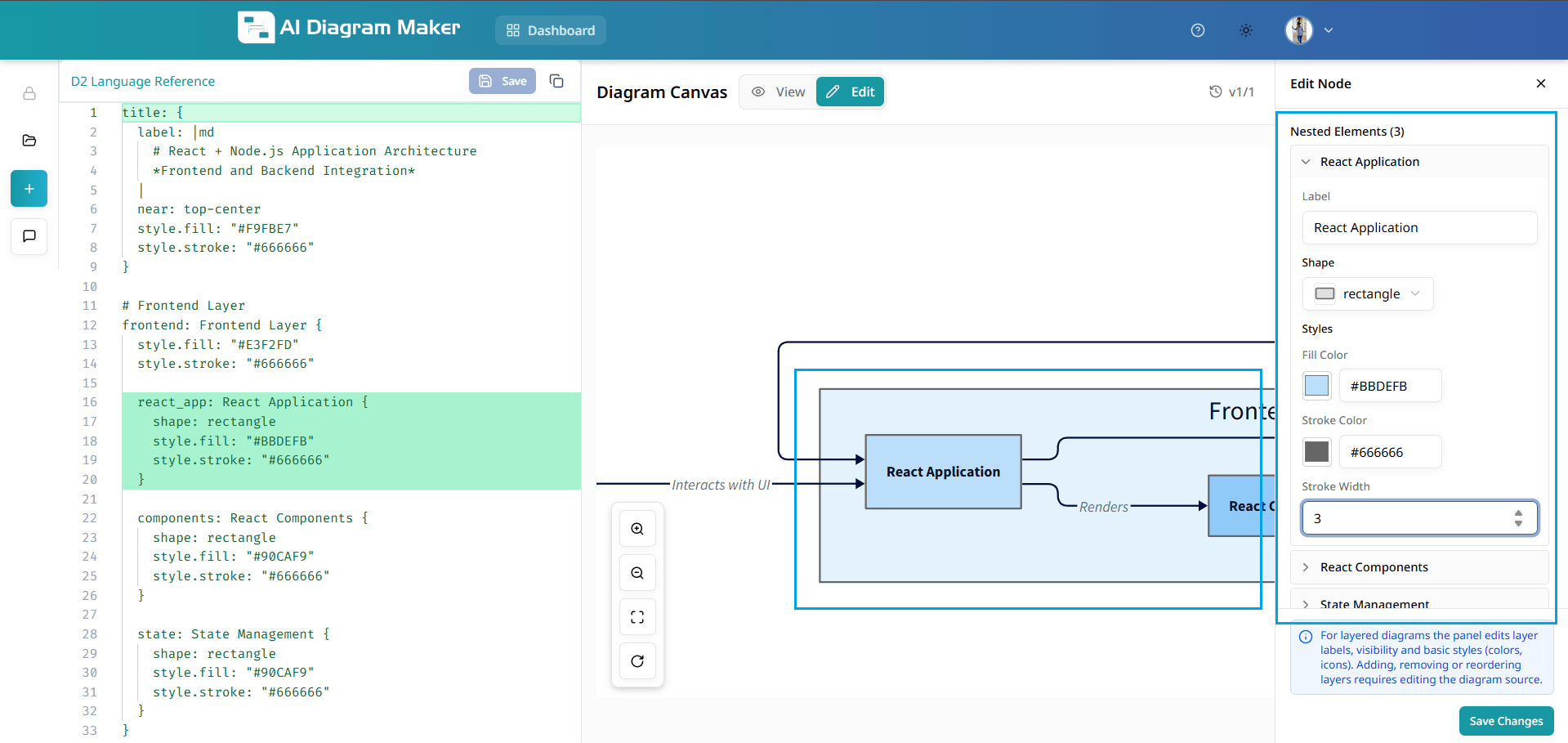Open the Dashboard
1568x743 pixels.
pyautogui.click(x=550, y=30)
